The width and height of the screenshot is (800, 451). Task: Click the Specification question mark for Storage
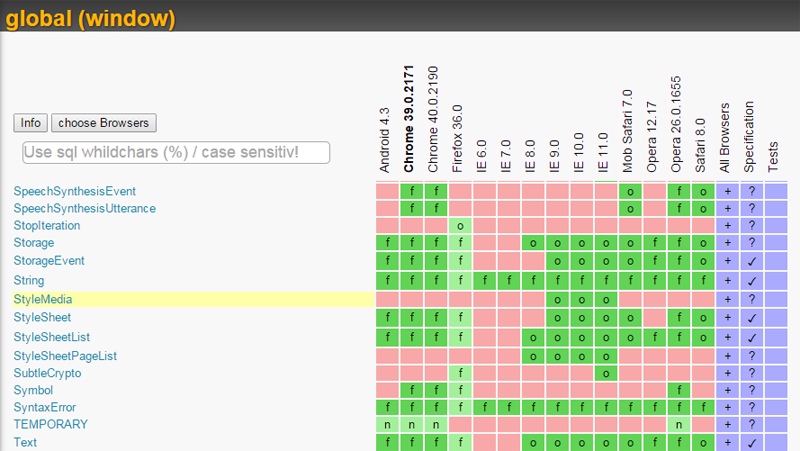click(752, 243)
